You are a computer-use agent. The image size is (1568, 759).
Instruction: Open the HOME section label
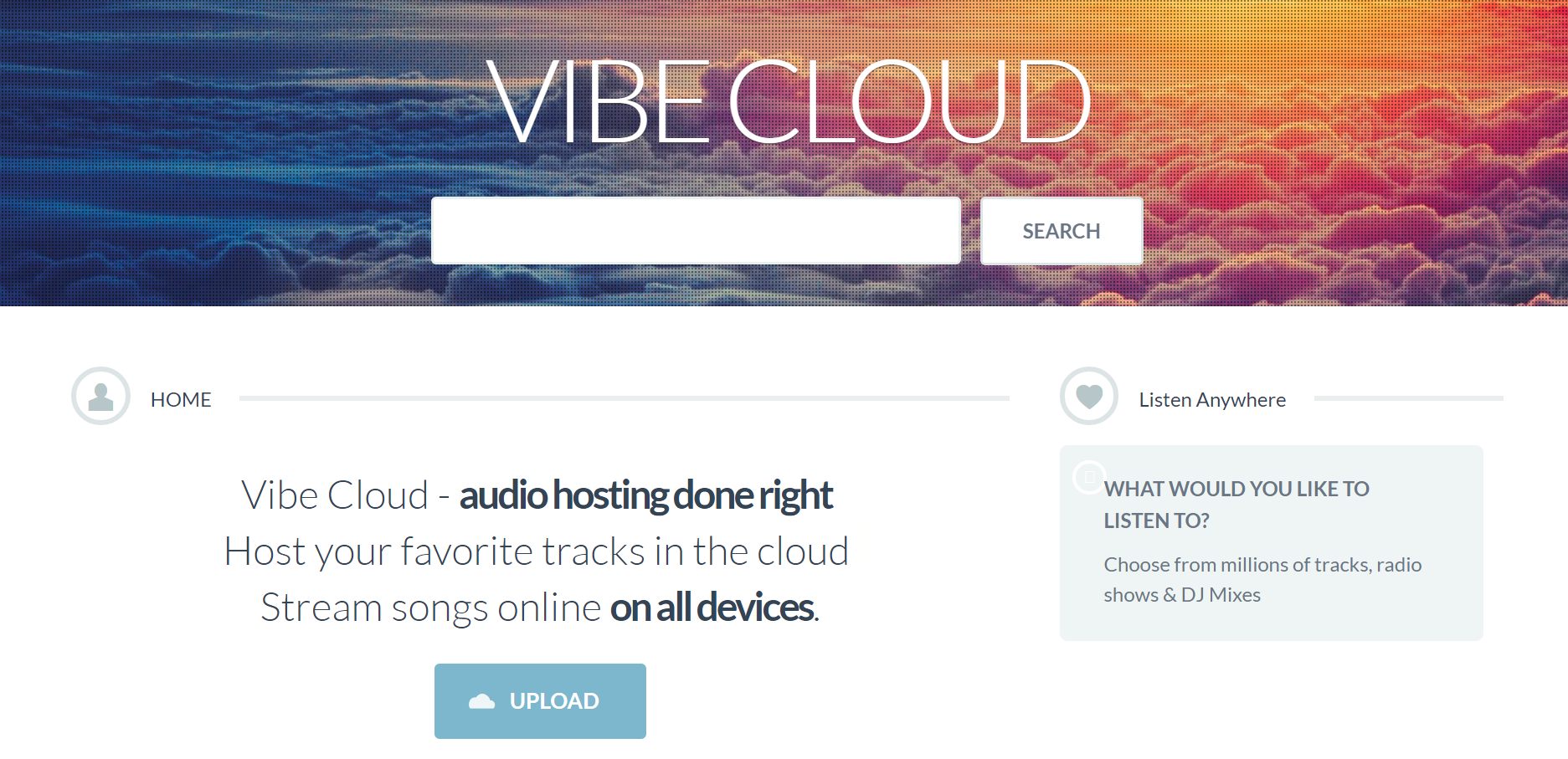pos(181,400)
